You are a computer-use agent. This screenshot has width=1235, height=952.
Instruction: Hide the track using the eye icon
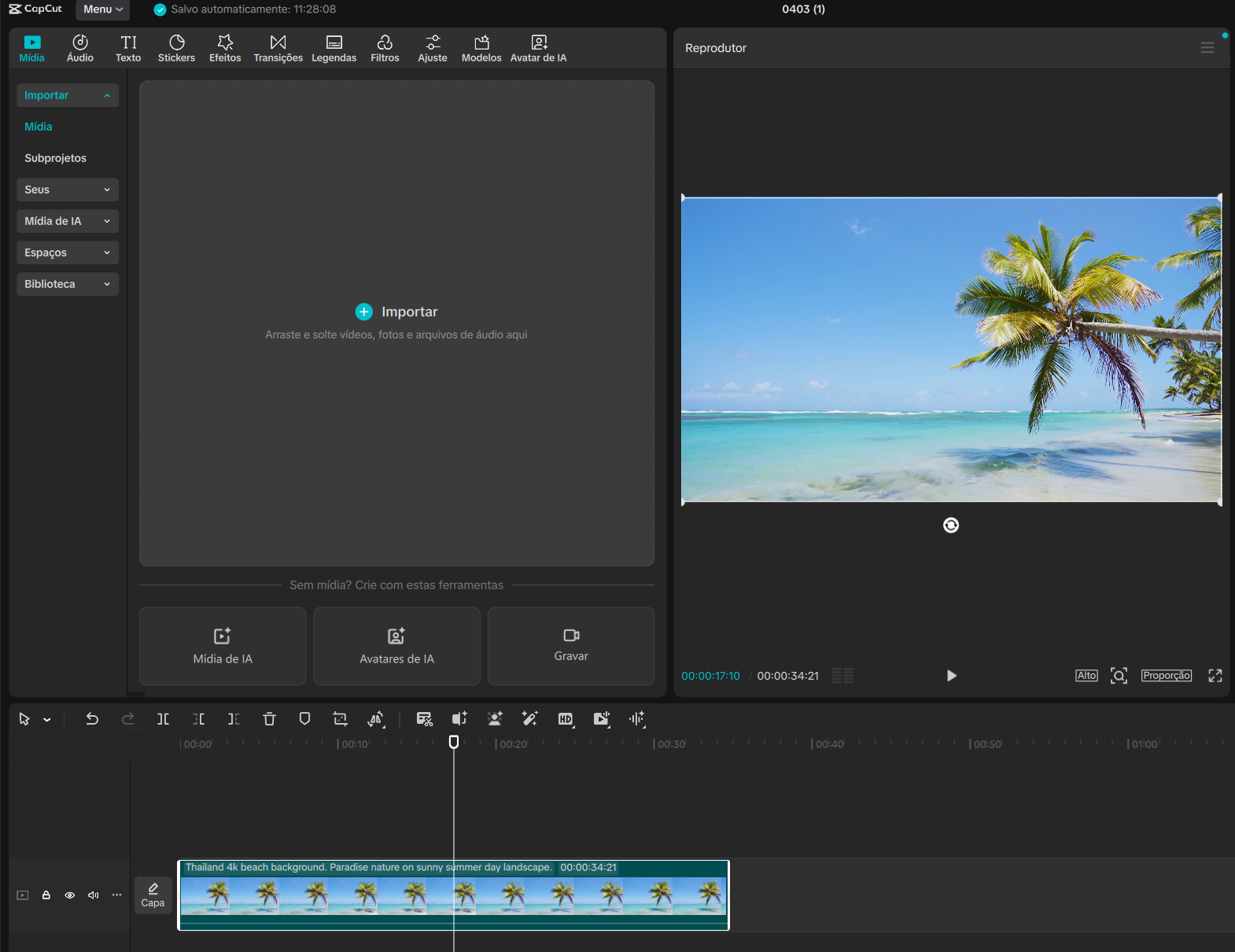pyautogui.click(x=70, y=895)
